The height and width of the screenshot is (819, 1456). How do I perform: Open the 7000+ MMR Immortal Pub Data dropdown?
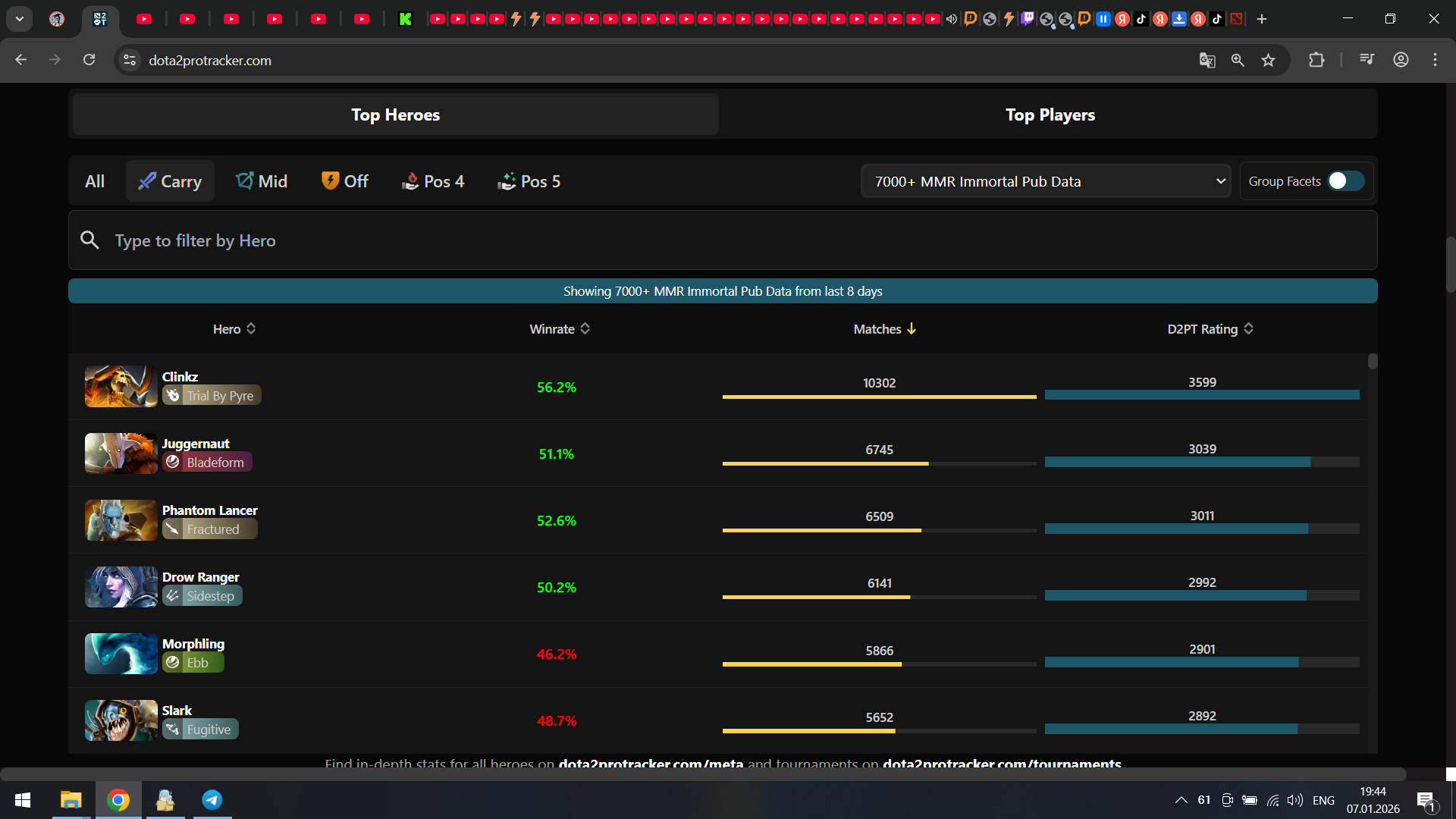[1046, 181]
